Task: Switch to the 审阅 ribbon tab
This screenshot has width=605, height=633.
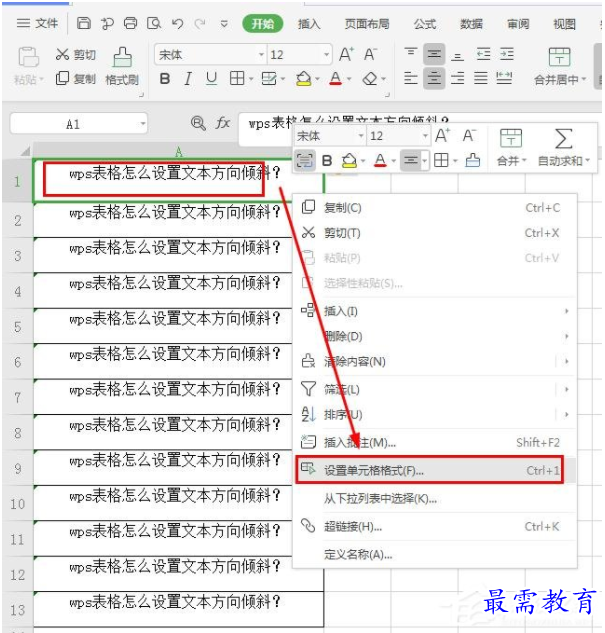Action: click(x=518, y=24)
